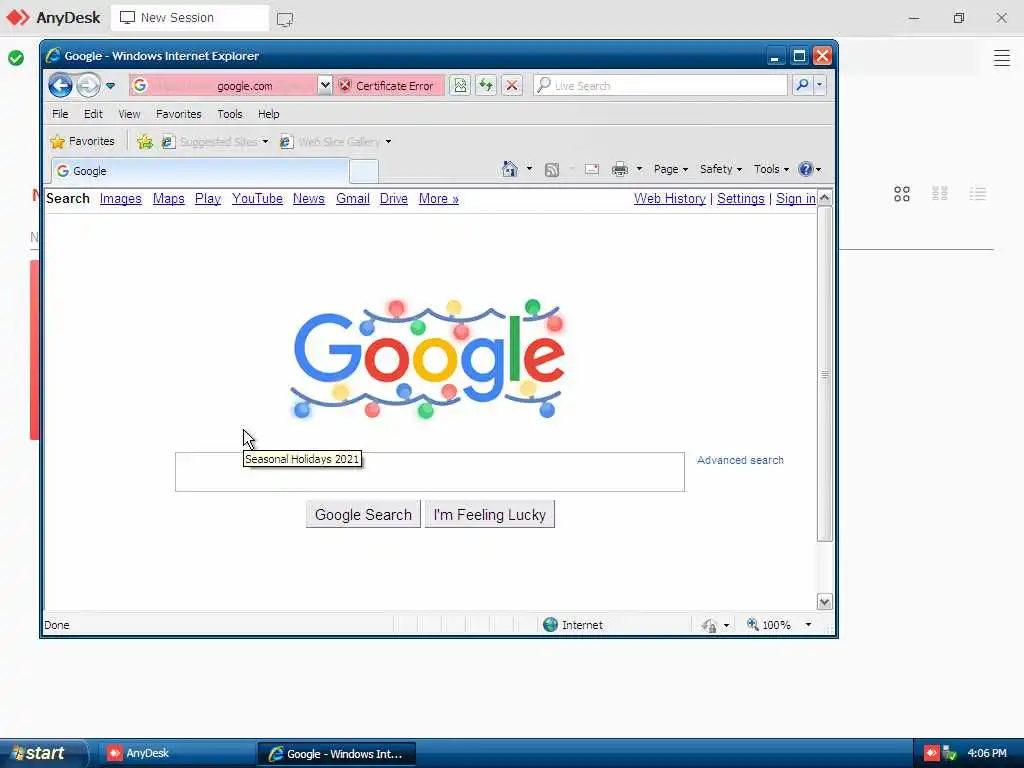Image resolution: width=1024 pixels, height=768 pixels.
Task: Open the search provider dropdown arrow
Action: [x=820, y=86]
